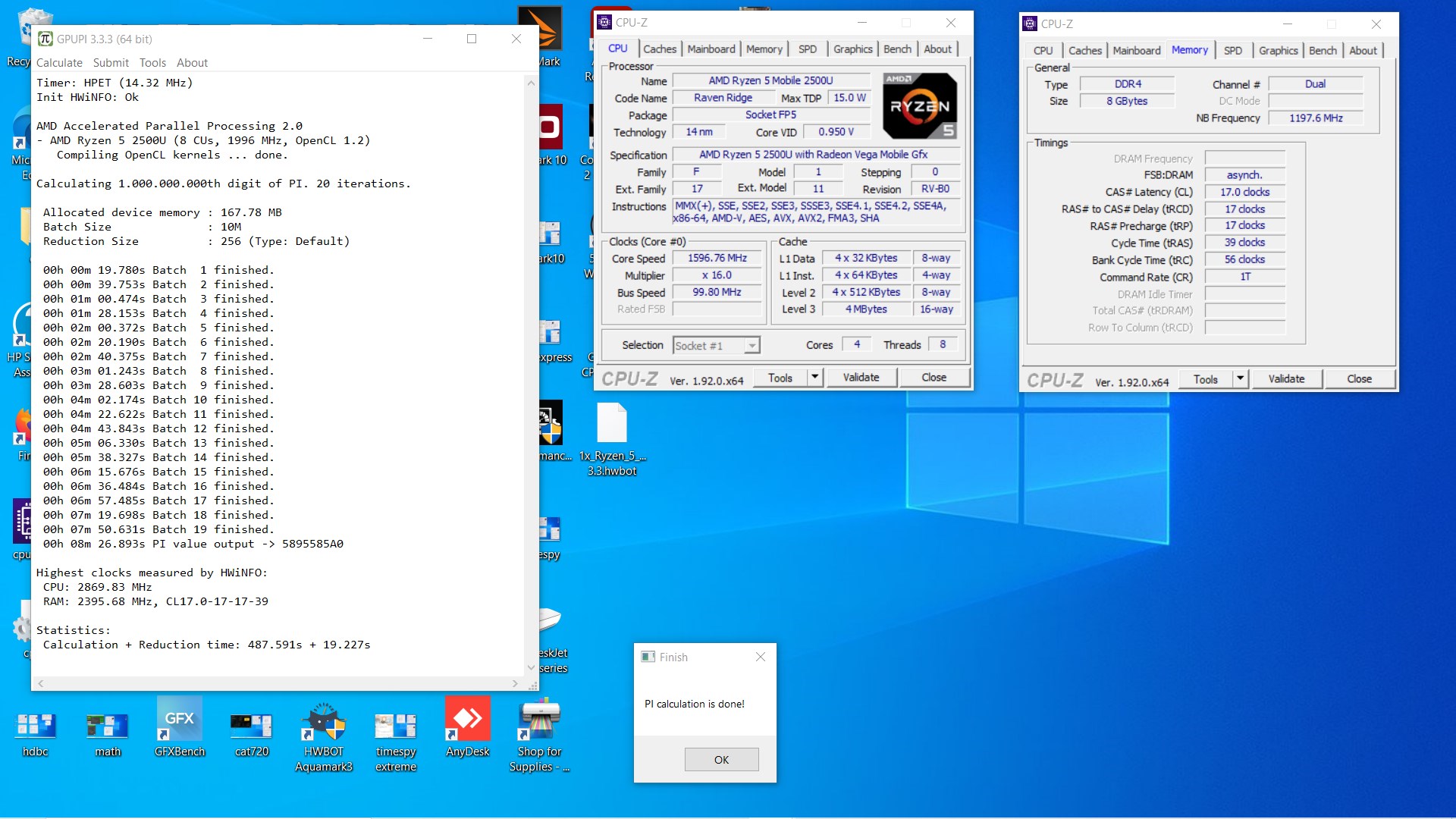1456x819 pixels.
Task: Click GPUPI scrollbar up arrow
Action: point(531,82)
